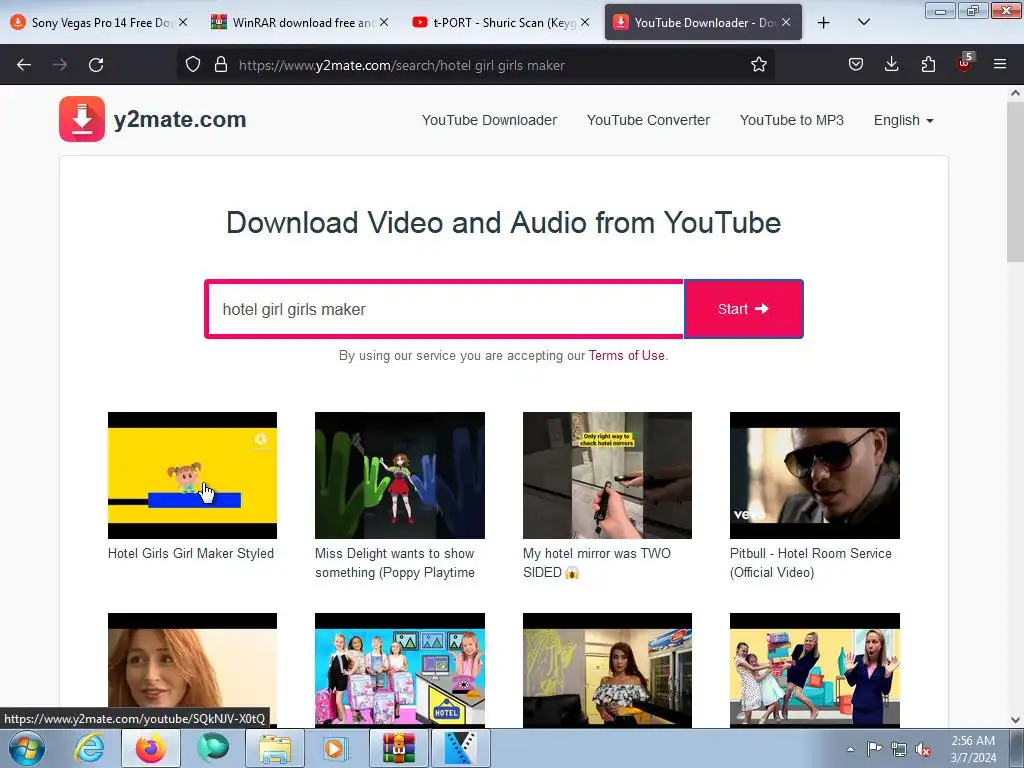
Task: Close the YouTube Downloader tab
Action: (x=786, y=22)
